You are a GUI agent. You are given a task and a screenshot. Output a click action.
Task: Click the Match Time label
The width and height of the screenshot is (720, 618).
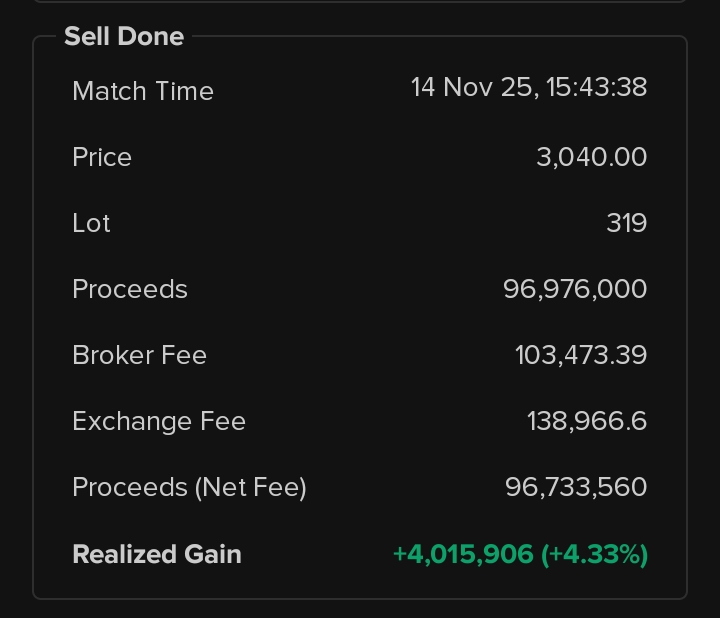tap(143, 91)
